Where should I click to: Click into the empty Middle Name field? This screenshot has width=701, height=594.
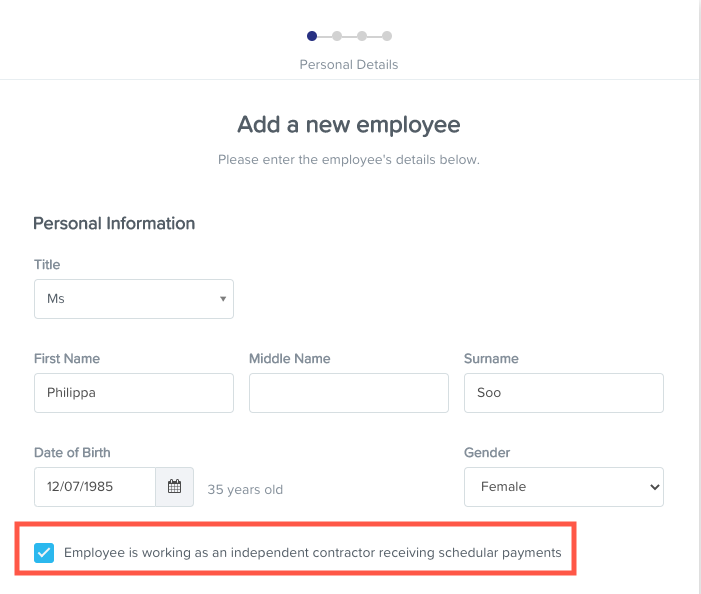point(348,393)
